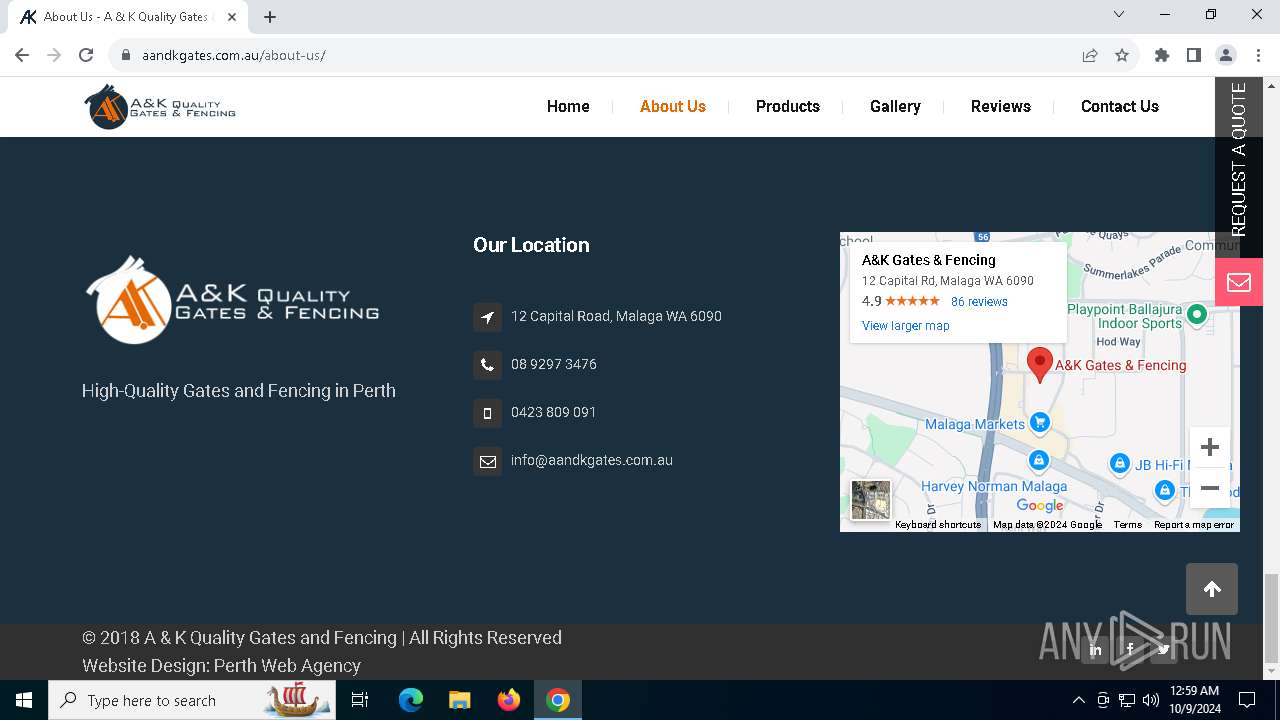Click the taskbar search box

(192, 700)
